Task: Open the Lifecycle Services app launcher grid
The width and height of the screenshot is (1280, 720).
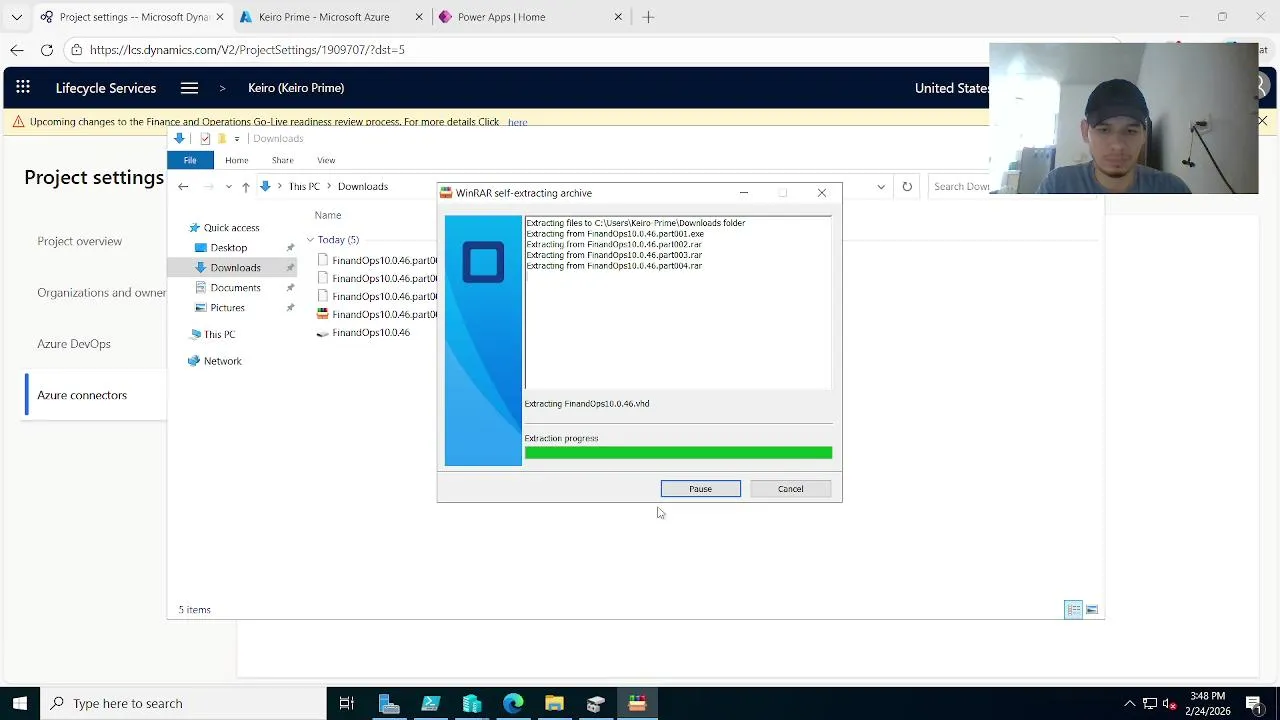Action: (x=23, y=88)
